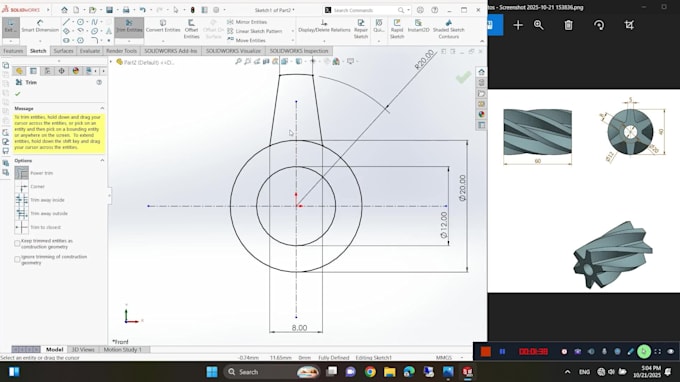
Task: Click the green OK checkmark in Trim panel
Action: click(18, 94)
